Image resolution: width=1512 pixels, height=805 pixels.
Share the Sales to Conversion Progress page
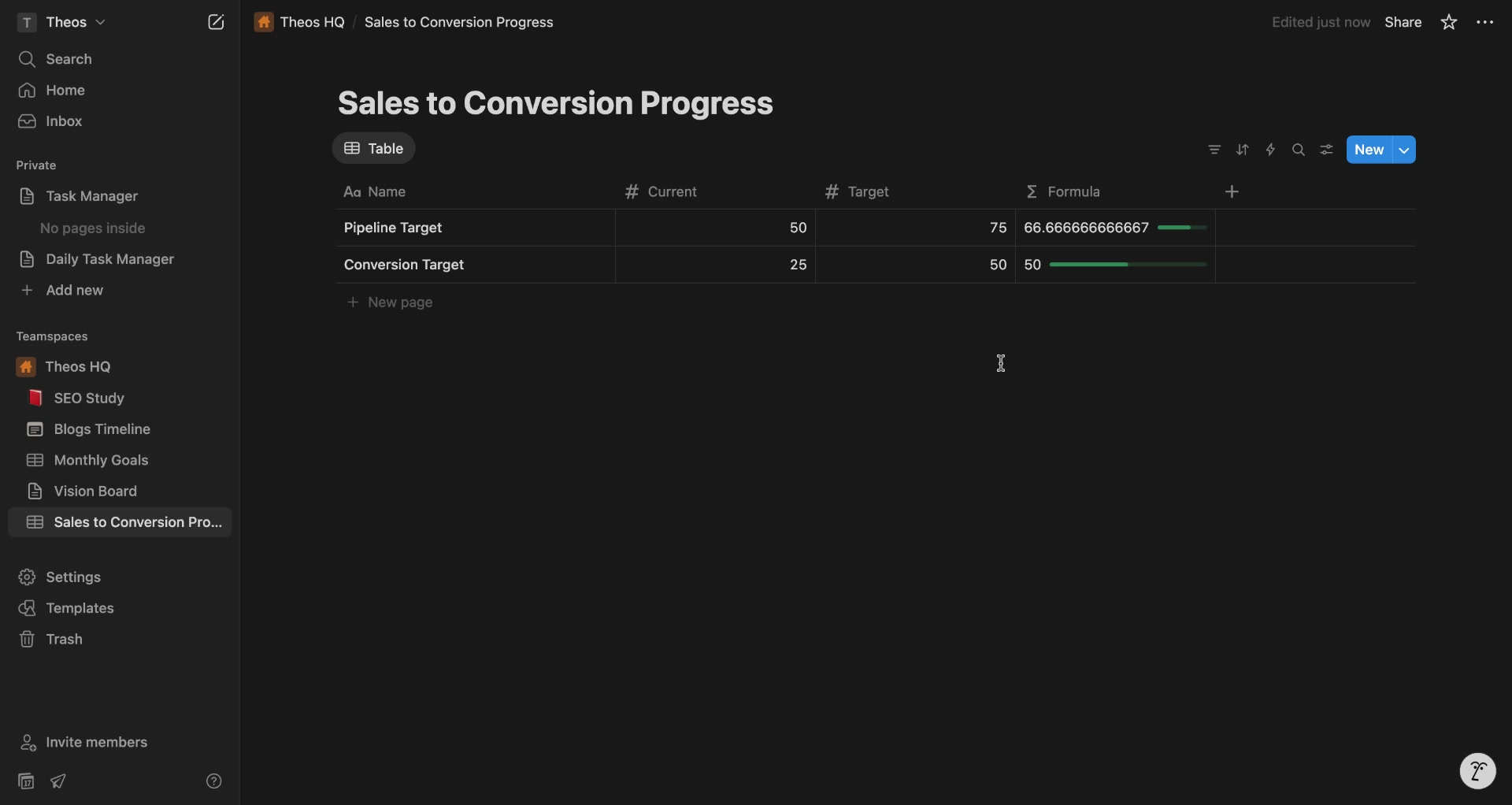click(1403, 22)
